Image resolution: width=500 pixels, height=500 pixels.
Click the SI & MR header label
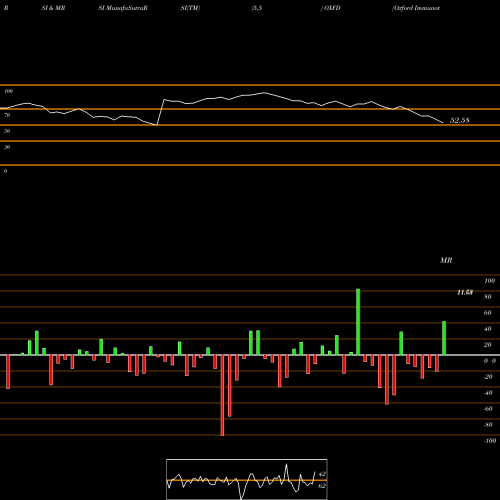53,8
